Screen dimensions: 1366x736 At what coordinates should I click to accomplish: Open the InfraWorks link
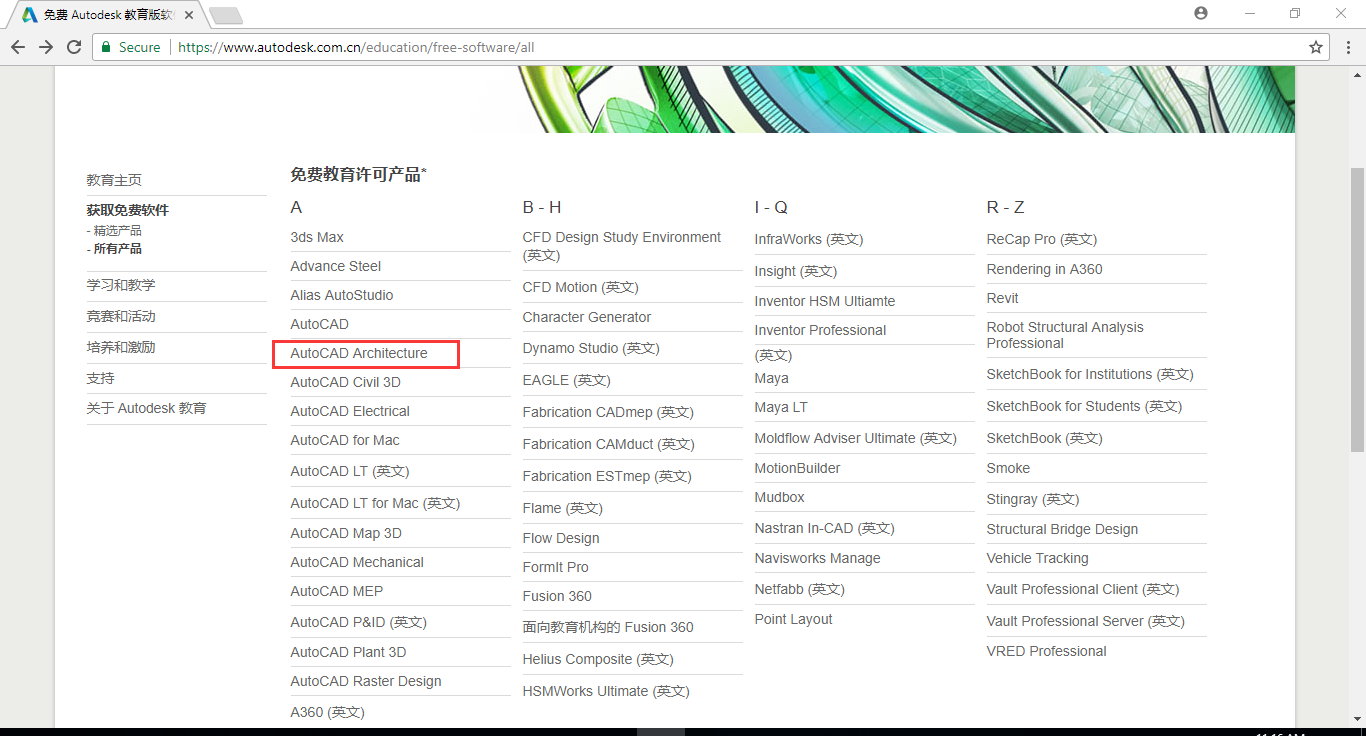tap(809, 239)
